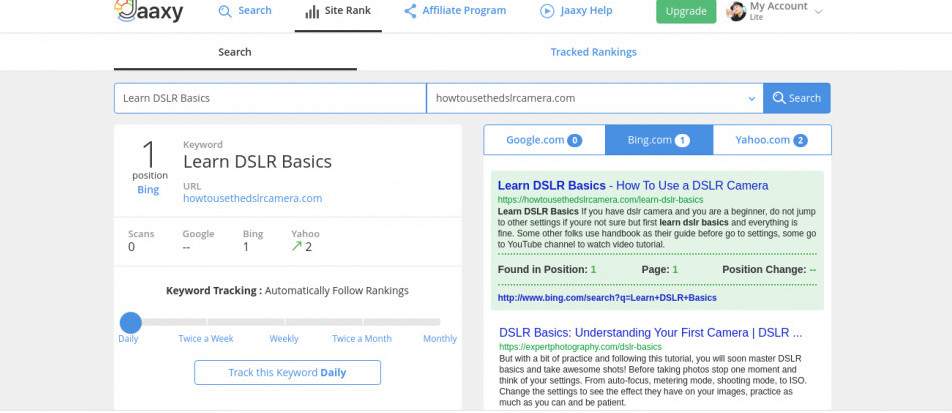Open the expertphotography.com/dslr-basics link
The height and width of the screenshot is (413, 952).
click(580, 347)
